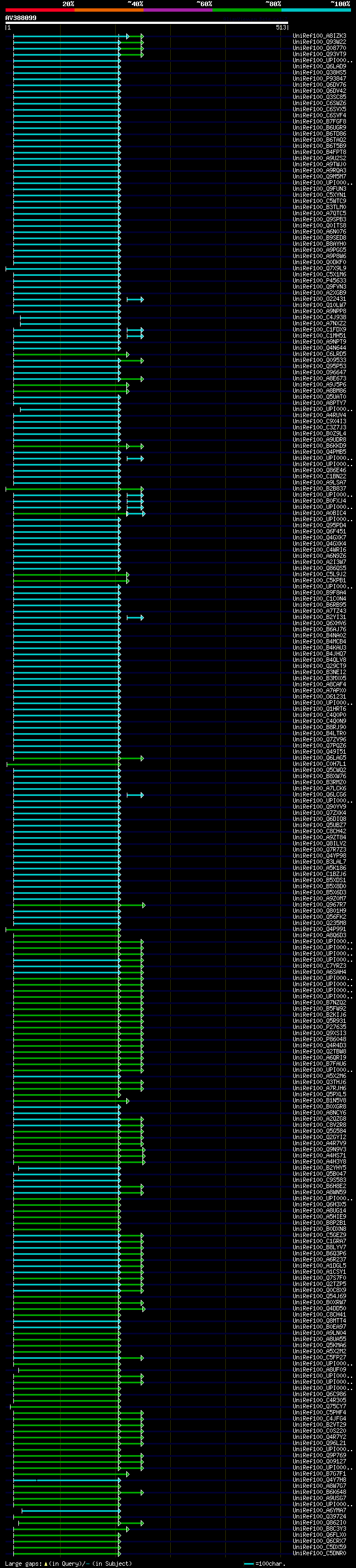Select hit label UniRef100_B7FGF8
Screen dimensions: 356x1568
click(319, 121)
